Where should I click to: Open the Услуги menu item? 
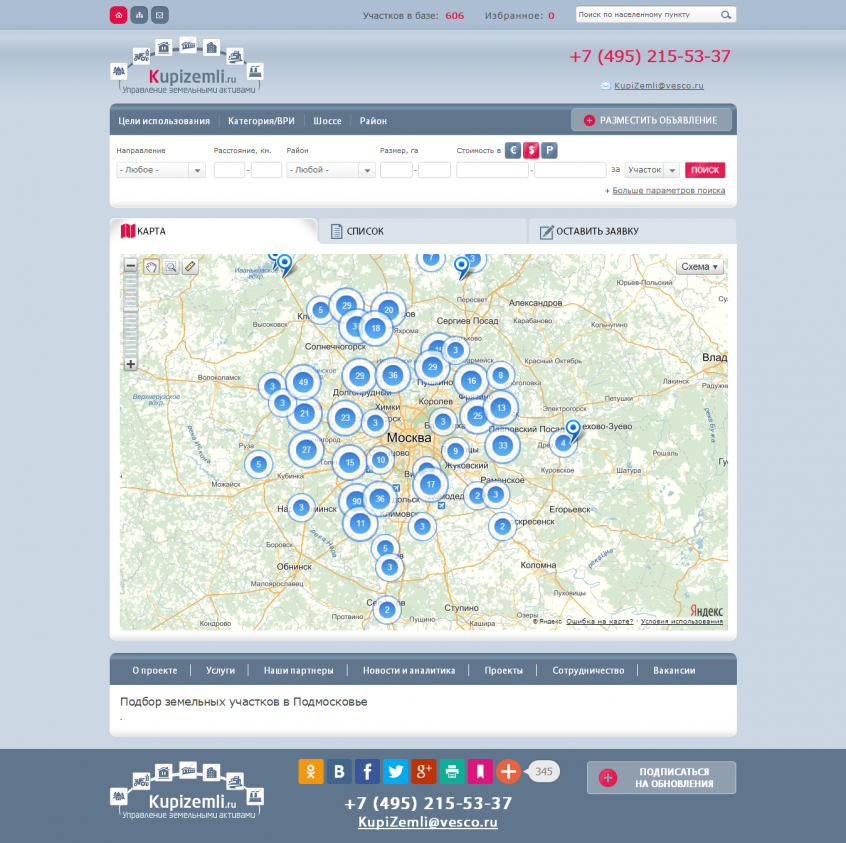coord(220,670)
